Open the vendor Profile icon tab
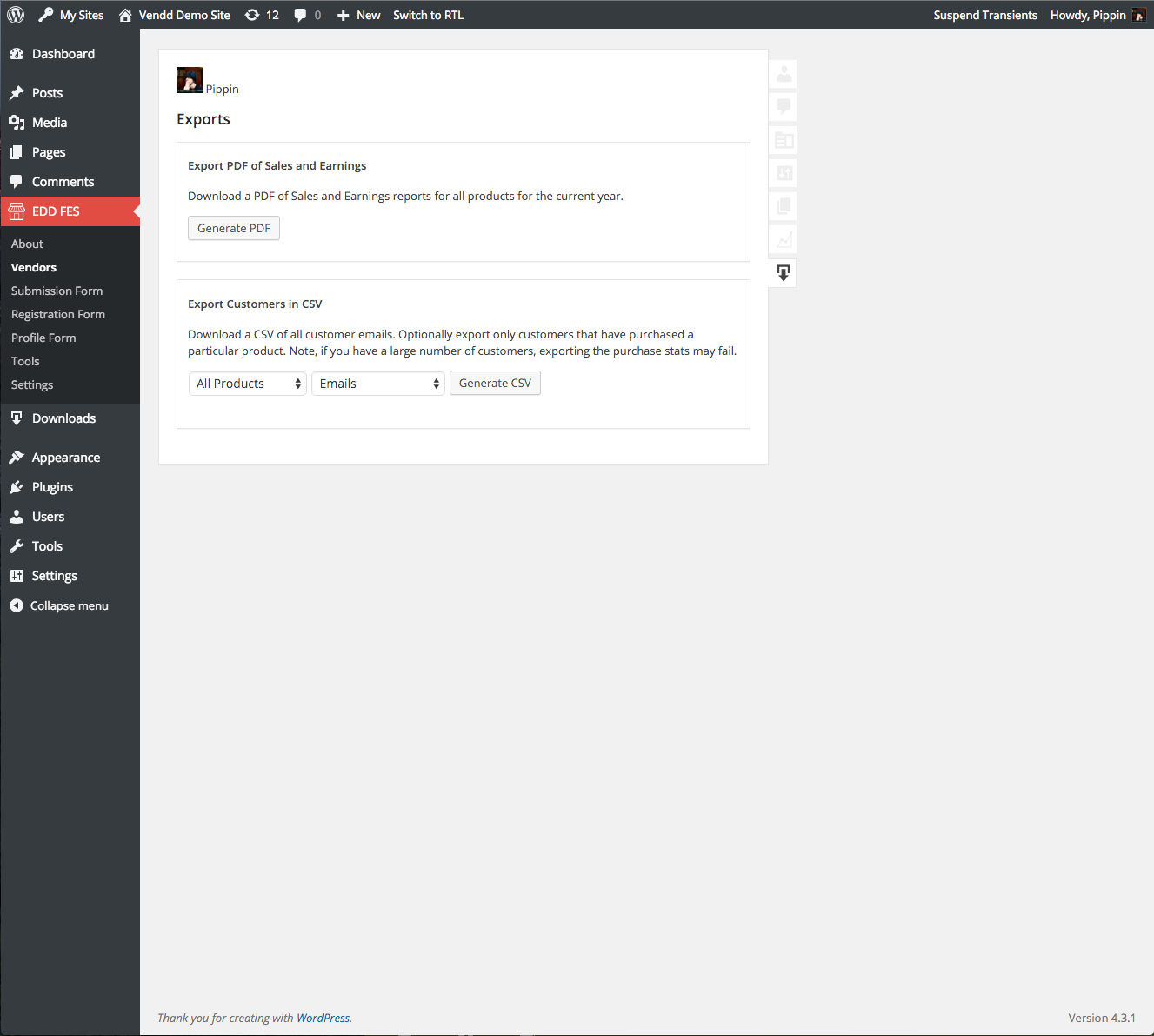Screen dimensions: 1154x1036 pyautogui.click(x=782, y=74)
